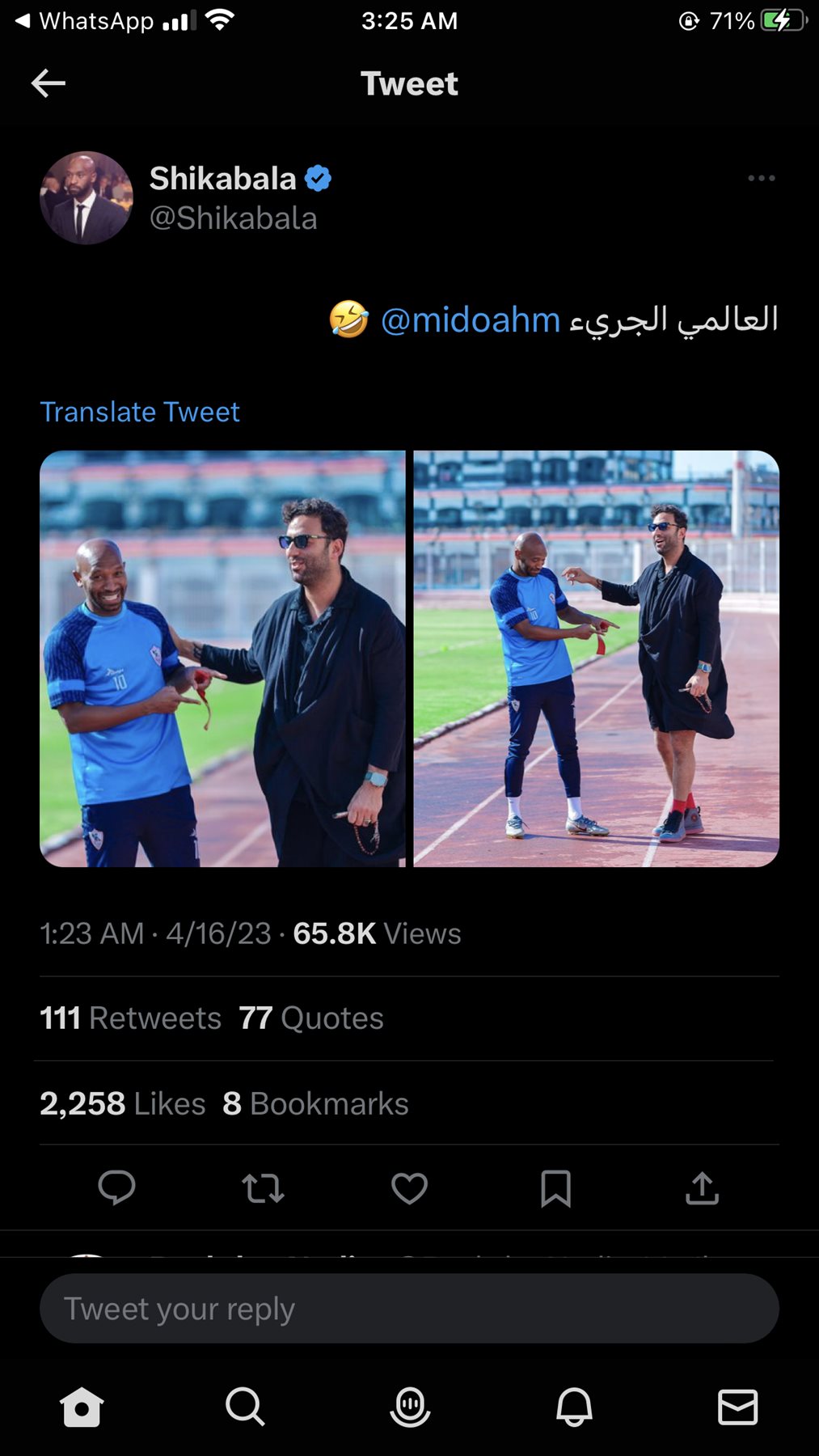Open Shikabala's profile picture
The height and width of the screenshot is (1456, 819).
pos(87,198)
